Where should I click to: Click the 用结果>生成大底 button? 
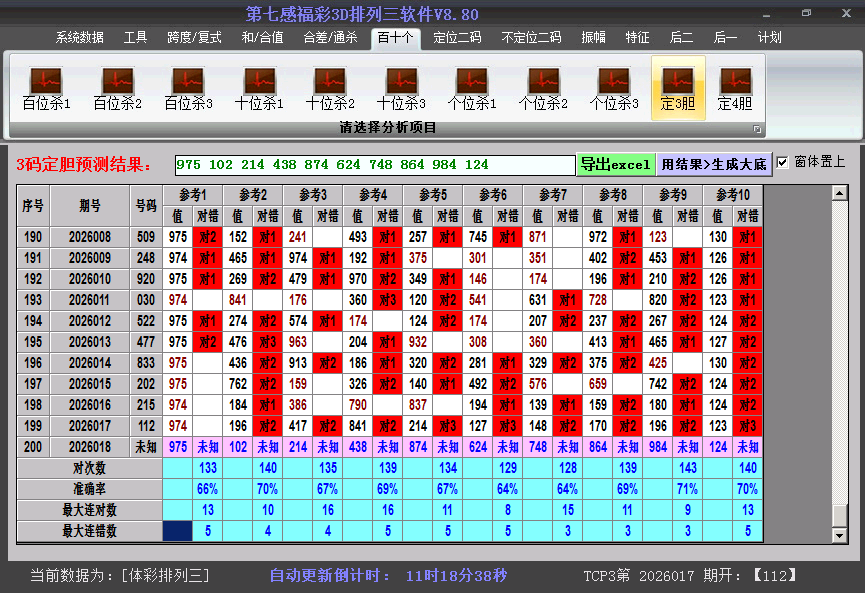pyautogui.click(x=714, y=164)
